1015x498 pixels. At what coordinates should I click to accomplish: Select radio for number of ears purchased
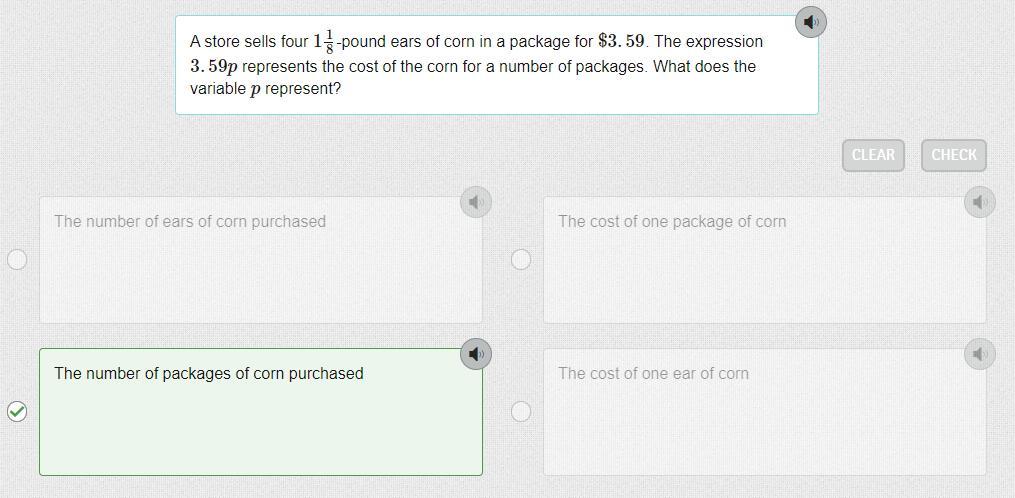(x=17, y=259)
